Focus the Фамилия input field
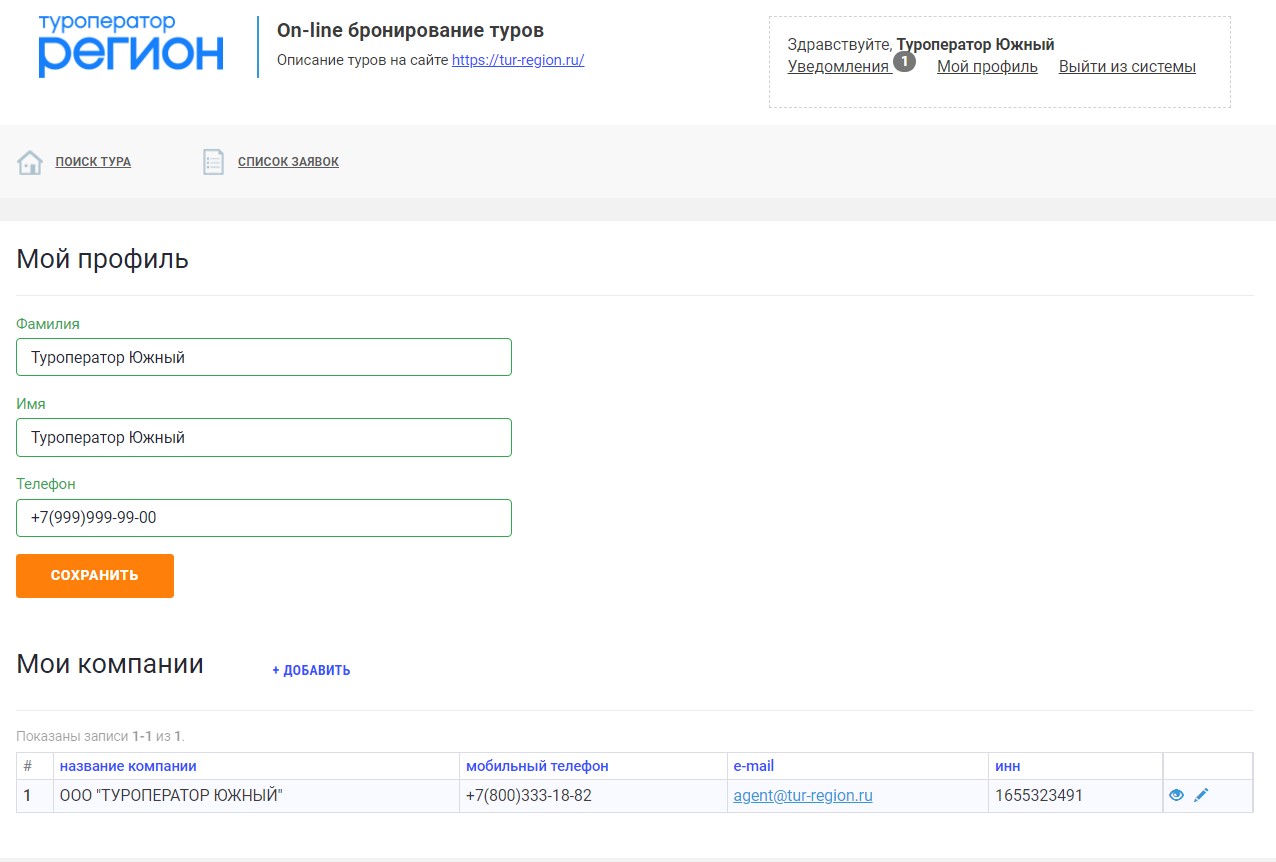 click(x=264, y=357)
